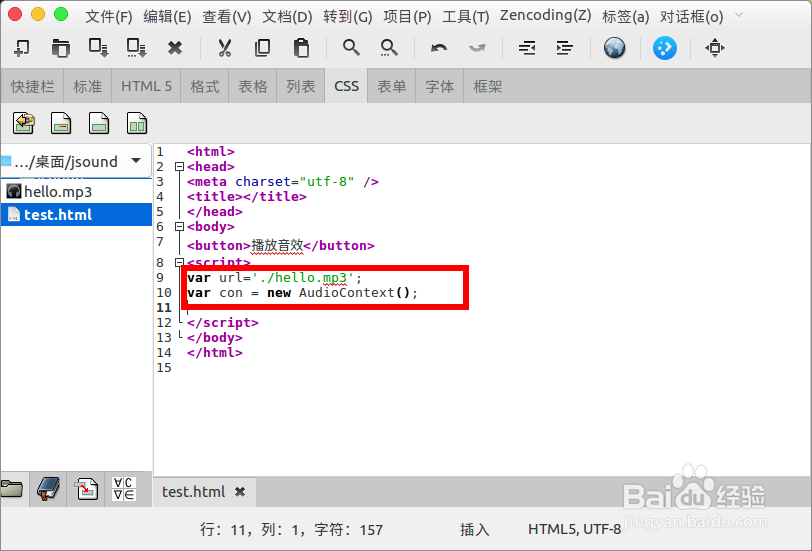Open the 标签(a) menu

(x=626, y=17)
